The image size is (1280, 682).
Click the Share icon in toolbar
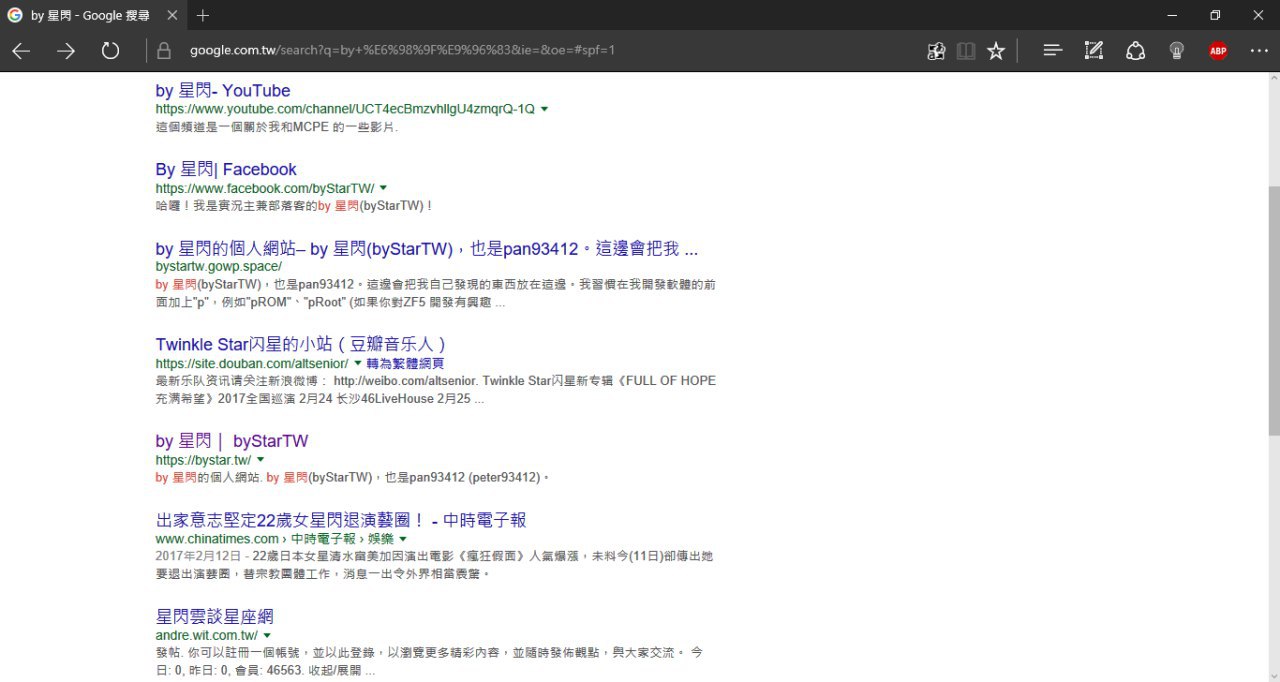point(1135,51)
